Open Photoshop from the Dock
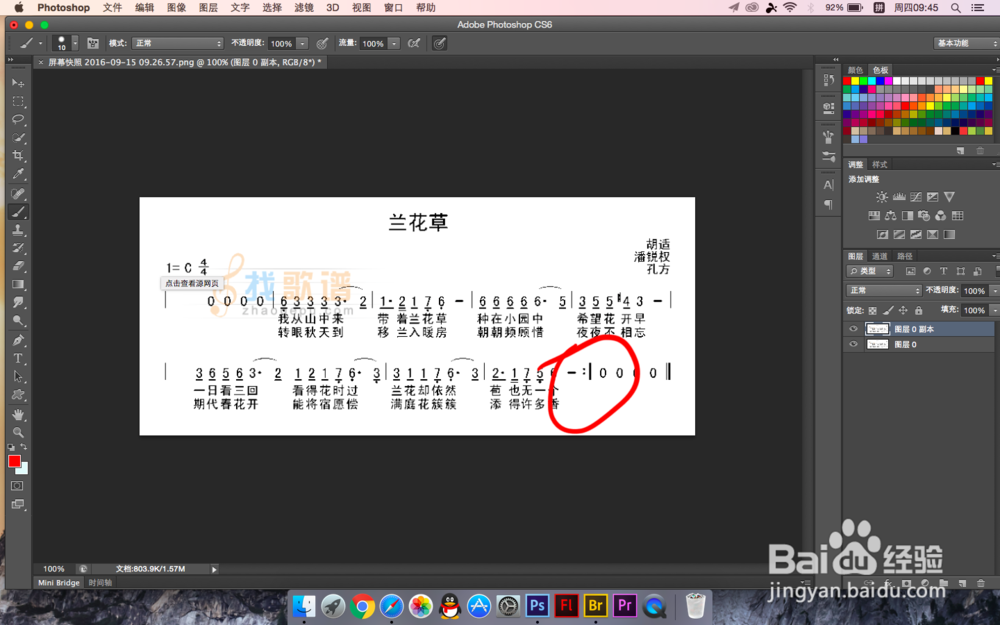The image size is (1000, 625). coord(537,605)
